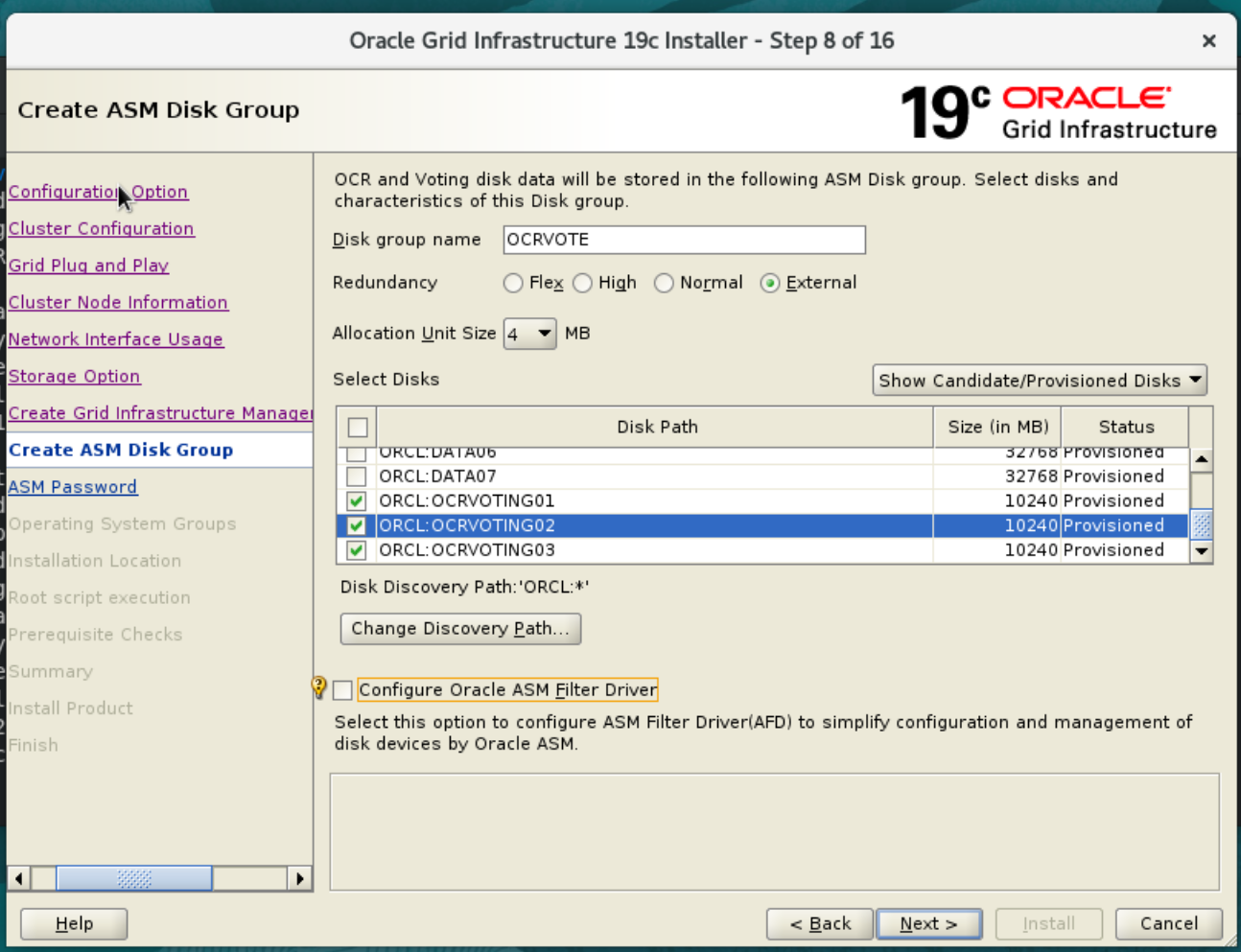Close the Oracle installer window
Screen dimensions: 1241x952
tap(1209, 40)
